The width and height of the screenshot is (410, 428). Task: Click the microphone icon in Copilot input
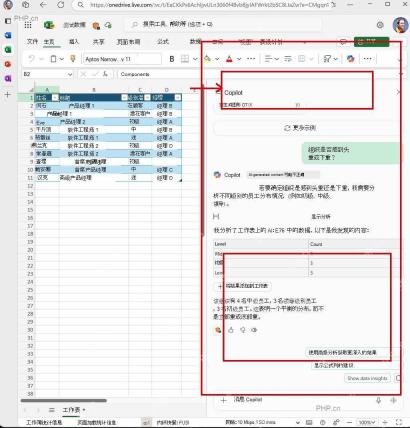tap(379, 400)
